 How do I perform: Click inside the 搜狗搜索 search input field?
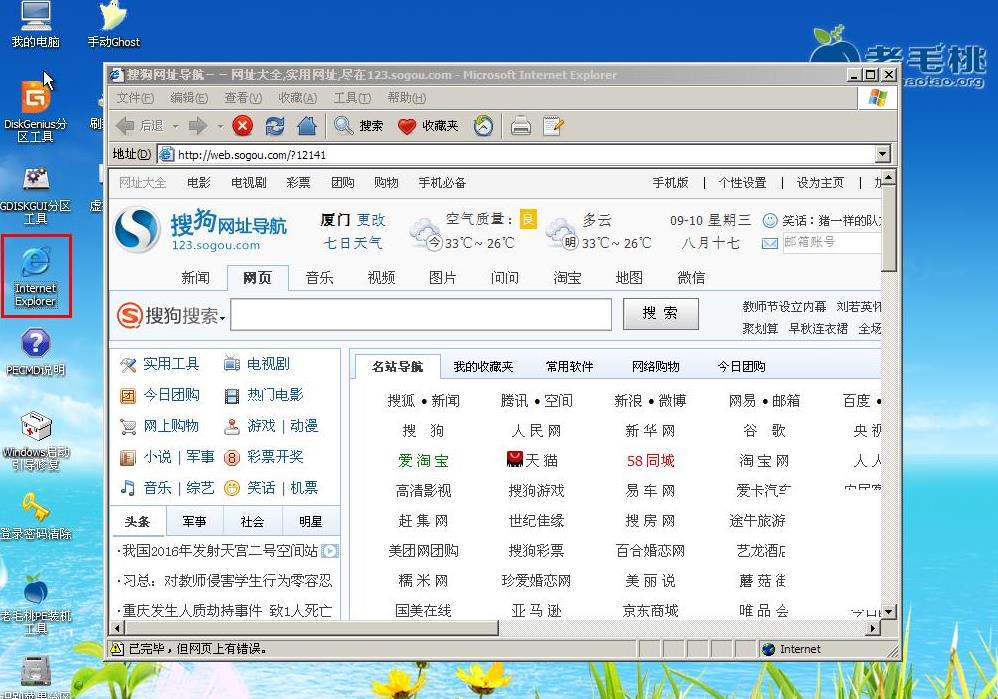[x=420, y=314]
